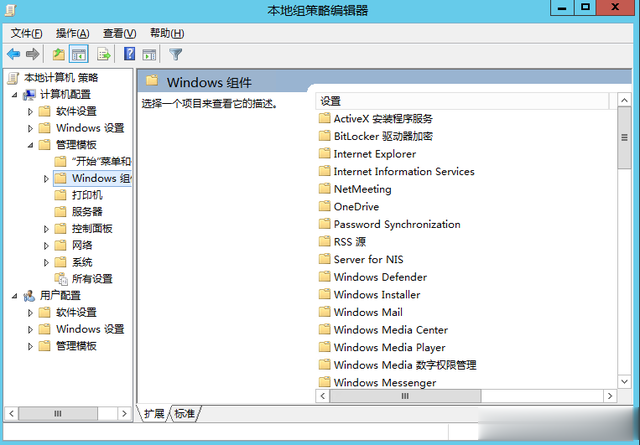Expand Windows 设置 under 计算机配置
The image size is (640, 445).
30,128
